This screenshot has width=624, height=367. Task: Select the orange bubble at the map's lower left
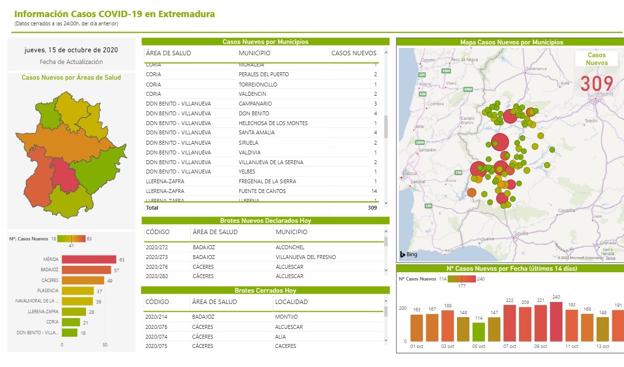[472, 193]
